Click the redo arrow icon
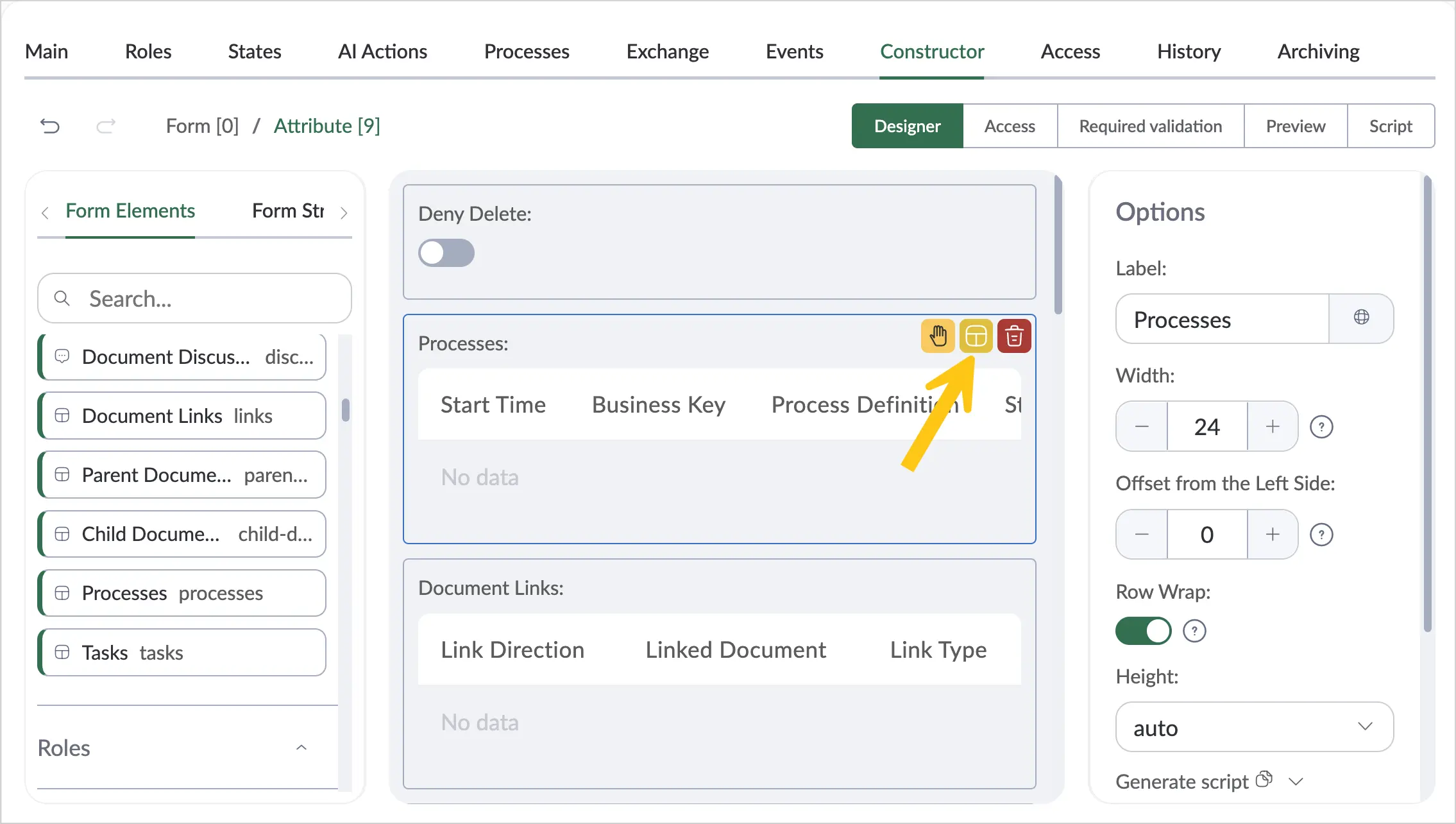Viewport: 1456px width, 824px height. coord(106,126)
